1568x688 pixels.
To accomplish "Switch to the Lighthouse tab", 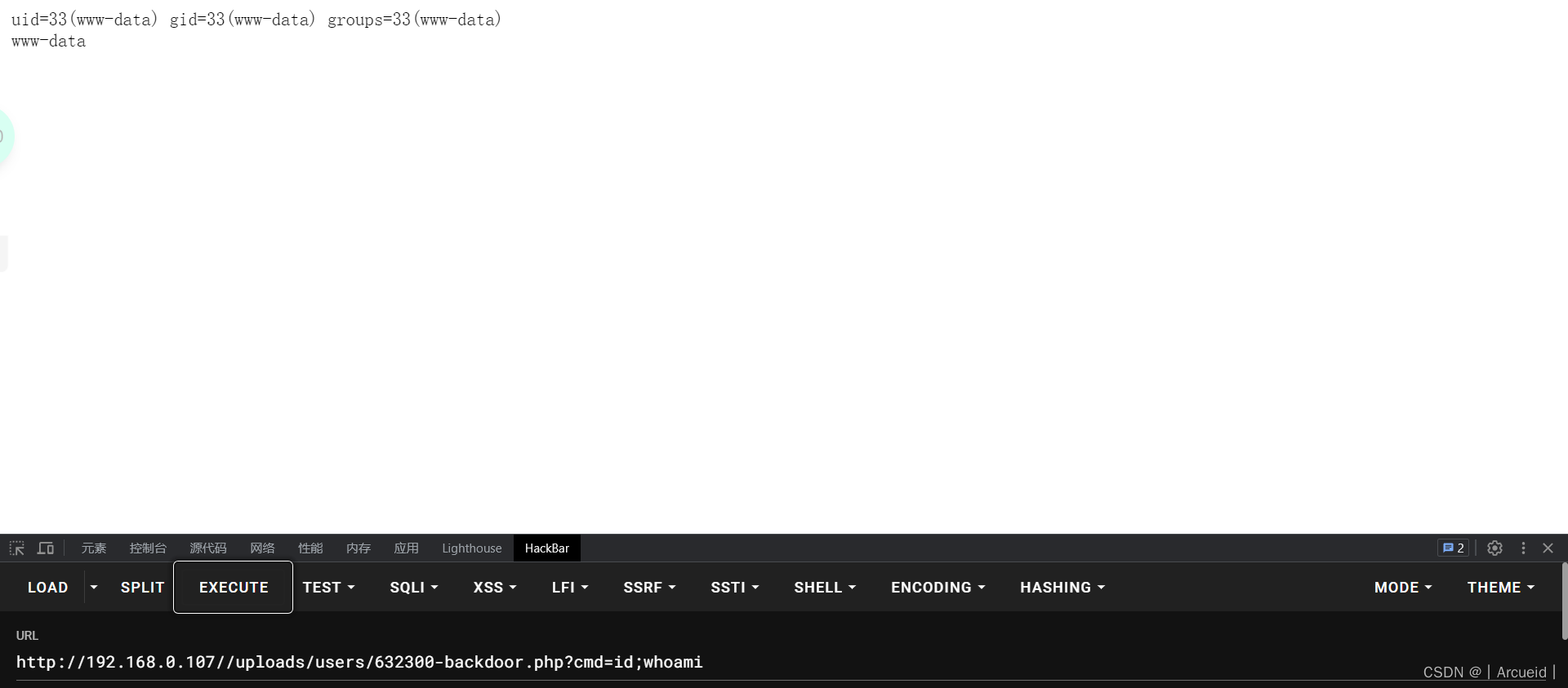I will pyautogui.click(x=472, y=548).
